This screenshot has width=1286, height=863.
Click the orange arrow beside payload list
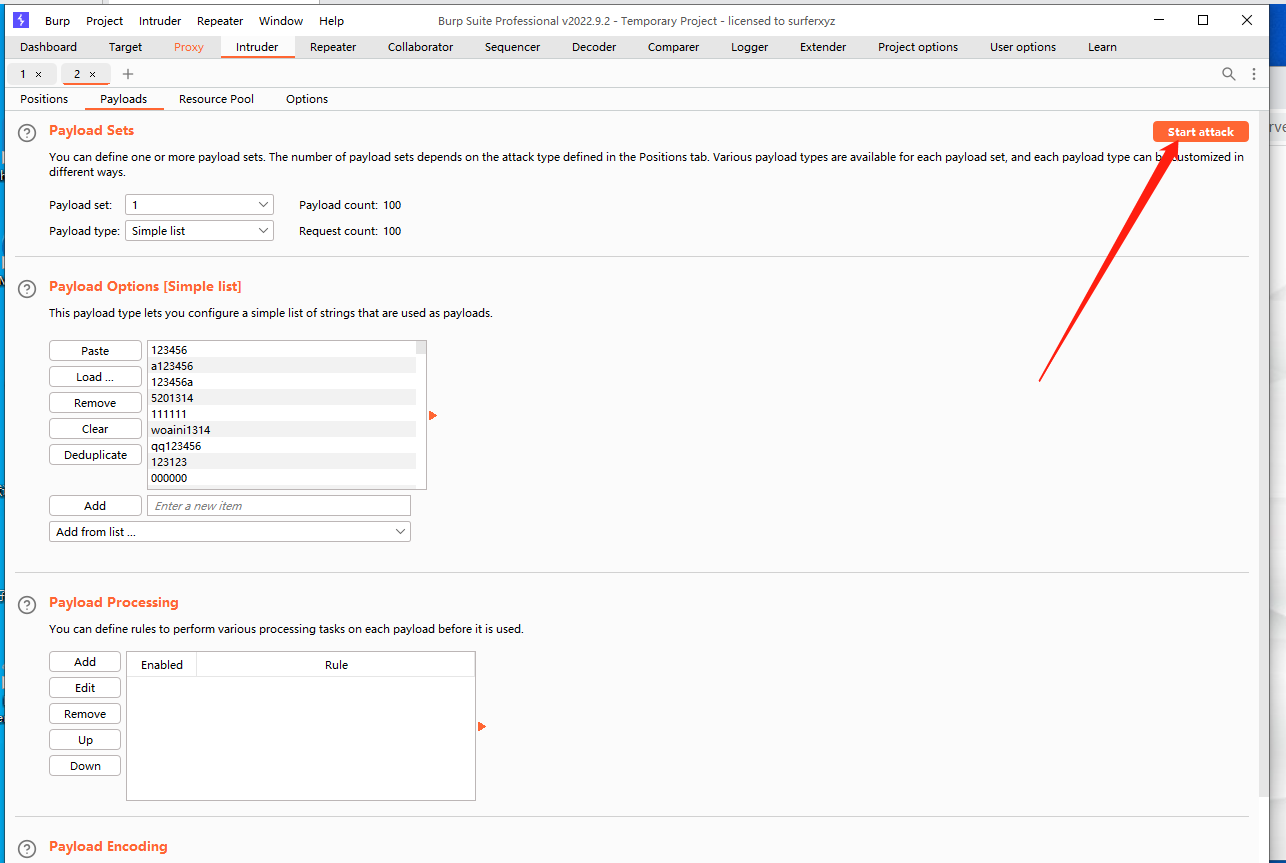point(433,415)
